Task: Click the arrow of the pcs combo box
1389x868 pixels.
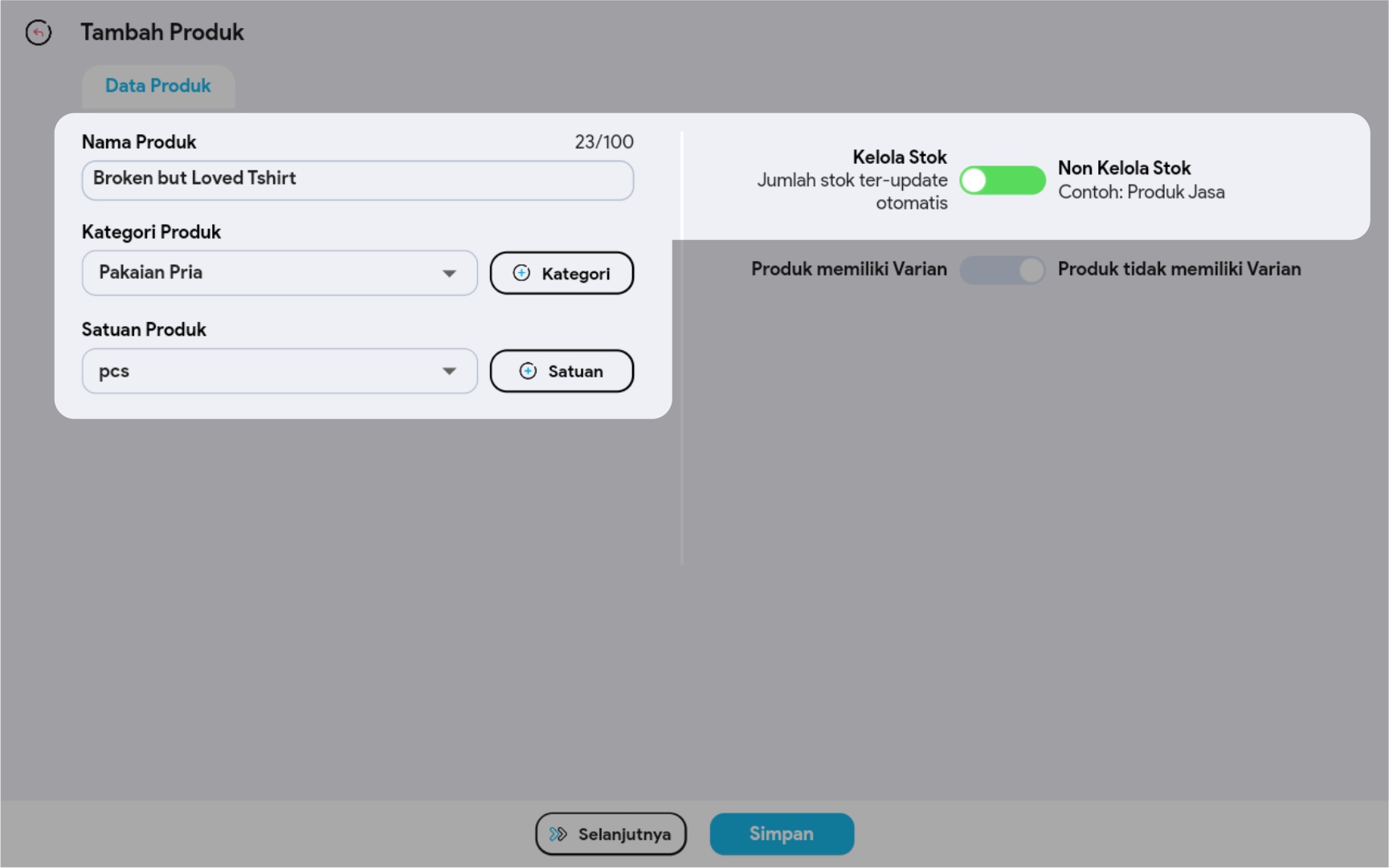Action: (449, 372)
